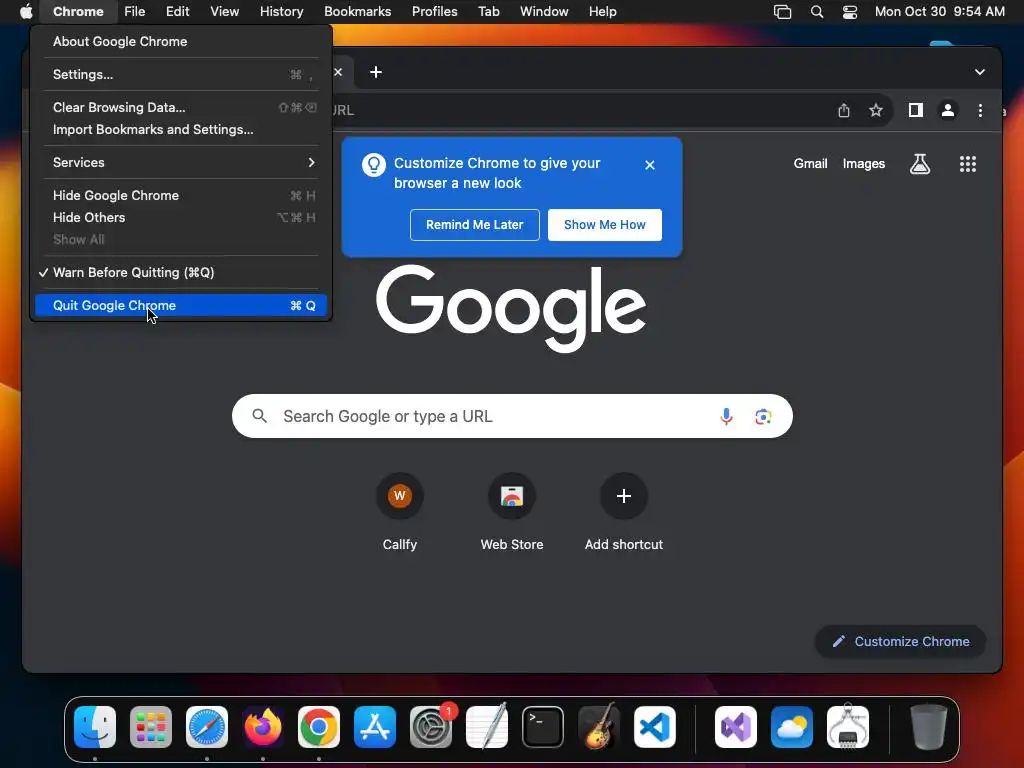
Task: Open the Apple menu
Action: tap(26, 11)
